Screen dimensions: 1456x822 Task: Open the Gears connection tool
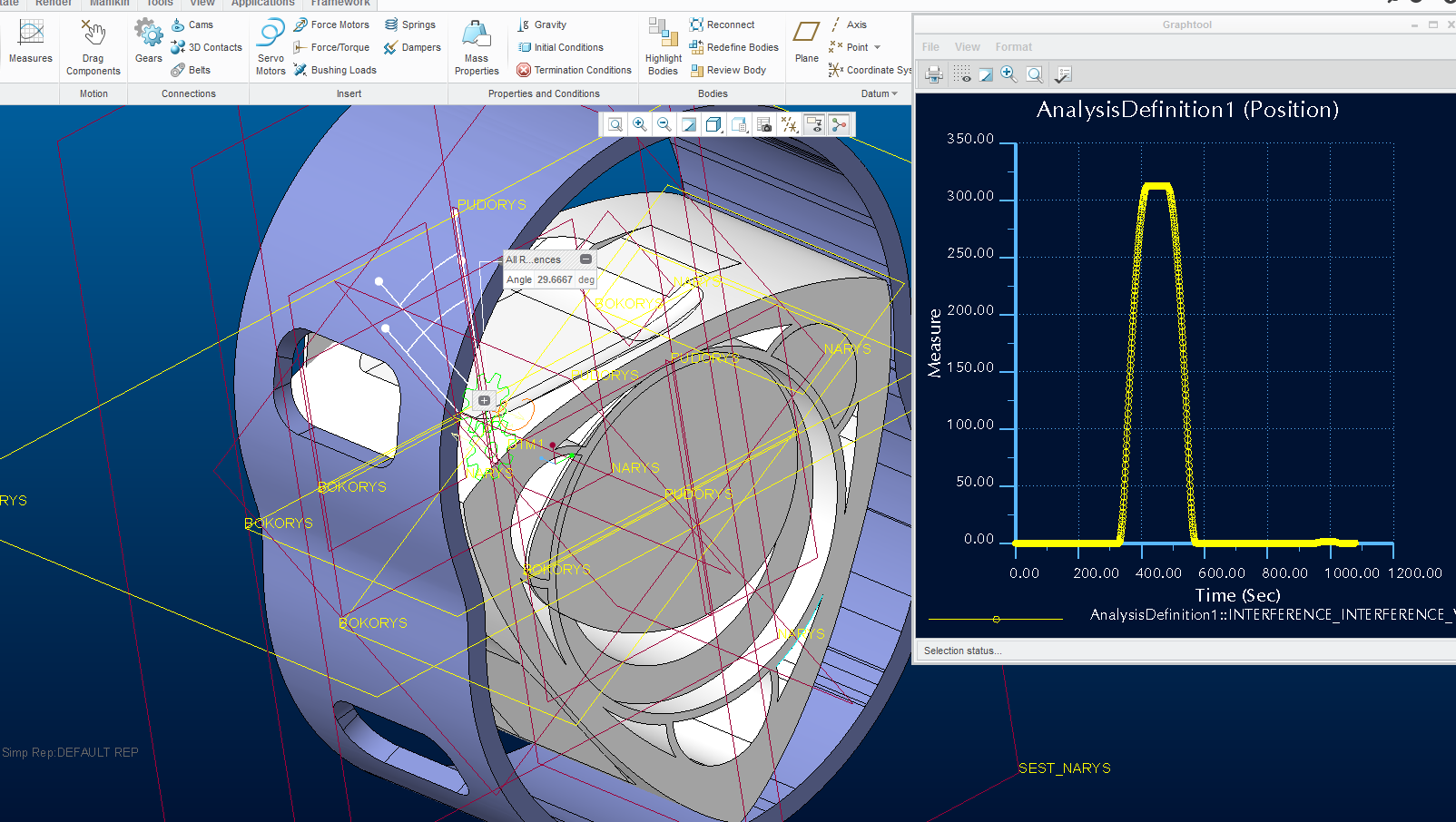tap(149, 43)
